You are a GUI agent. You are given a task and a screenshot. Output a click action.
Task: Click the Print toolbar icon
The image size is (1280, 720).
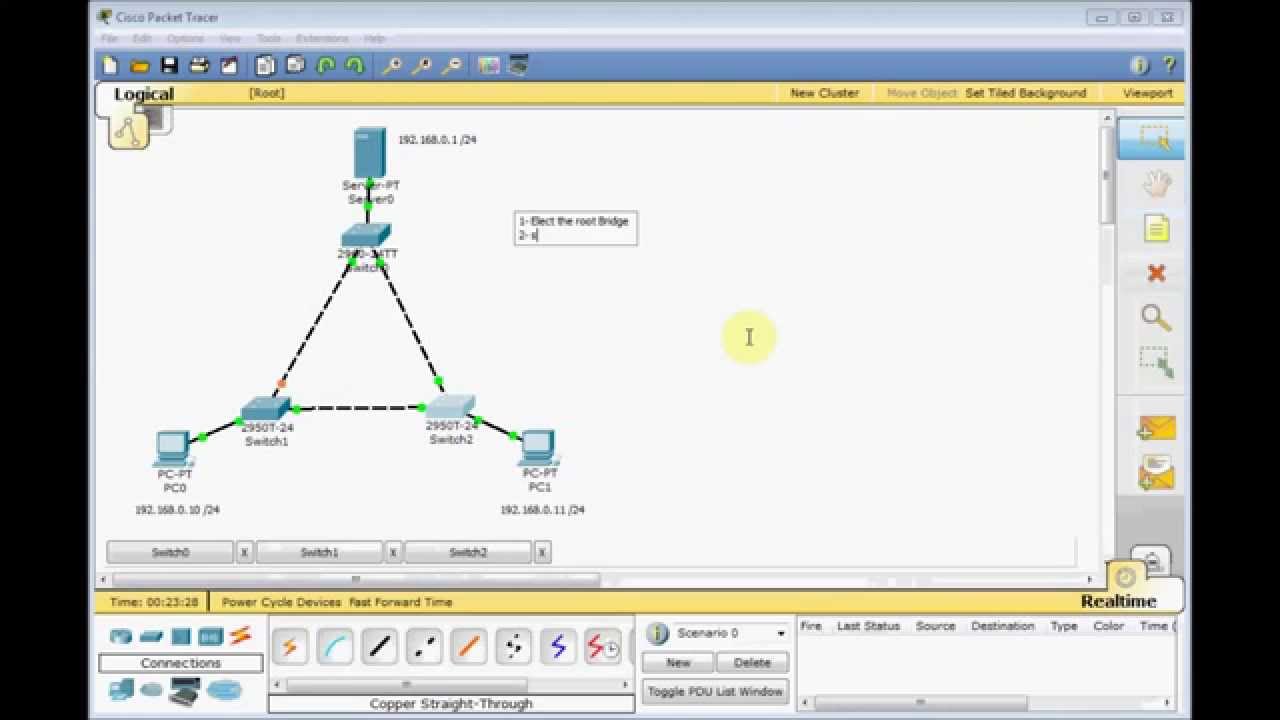pyautogui.click(x=199, y=66)
